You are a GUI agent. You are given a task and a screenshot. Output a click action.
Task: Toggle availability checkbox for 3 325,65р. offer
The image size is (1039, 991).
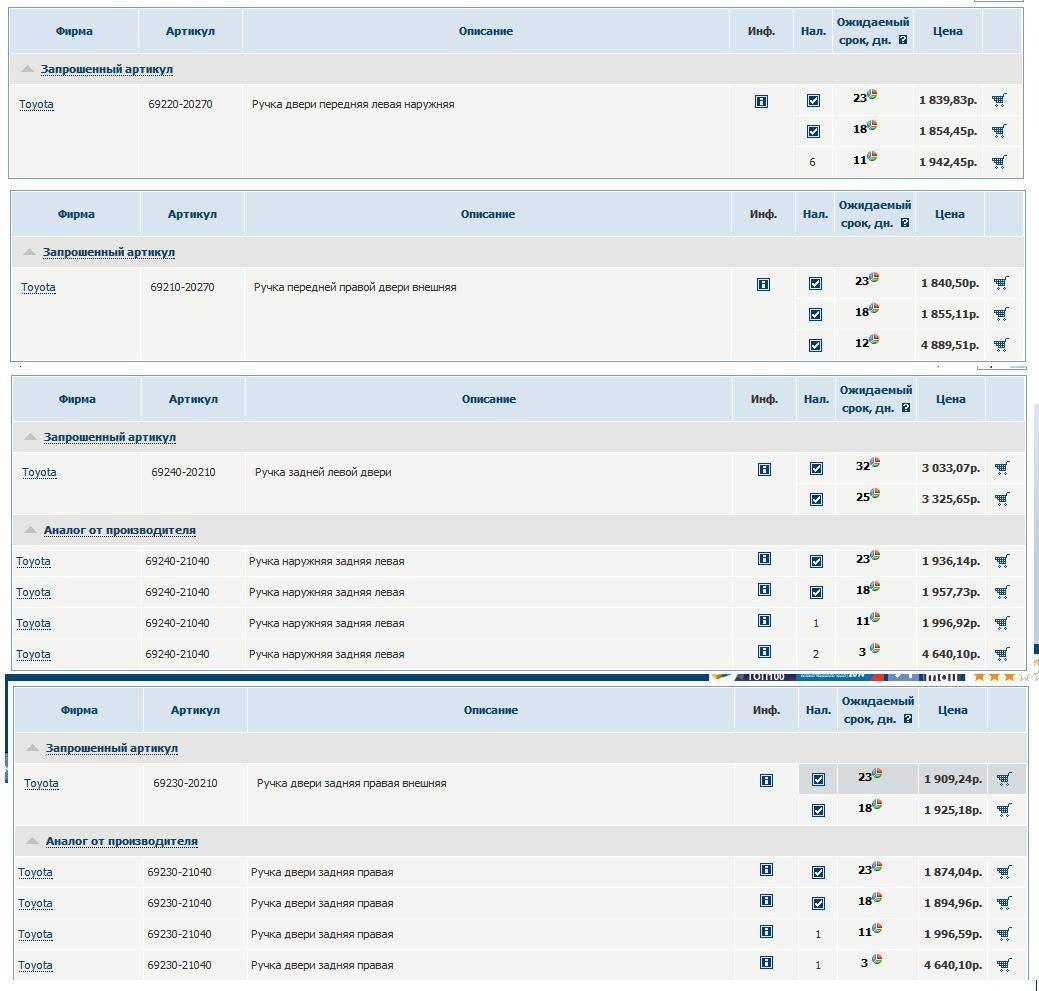(816, 499)
